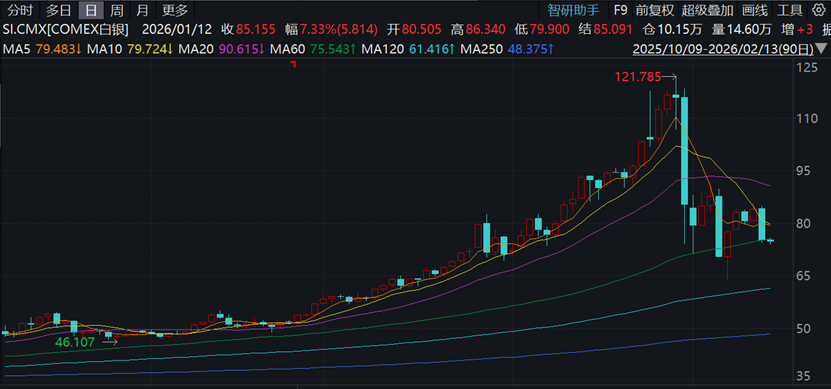Screen dimensions: 831x389
Task: Expand the date range dropdown arrow
Action: [x=822, y=49]
